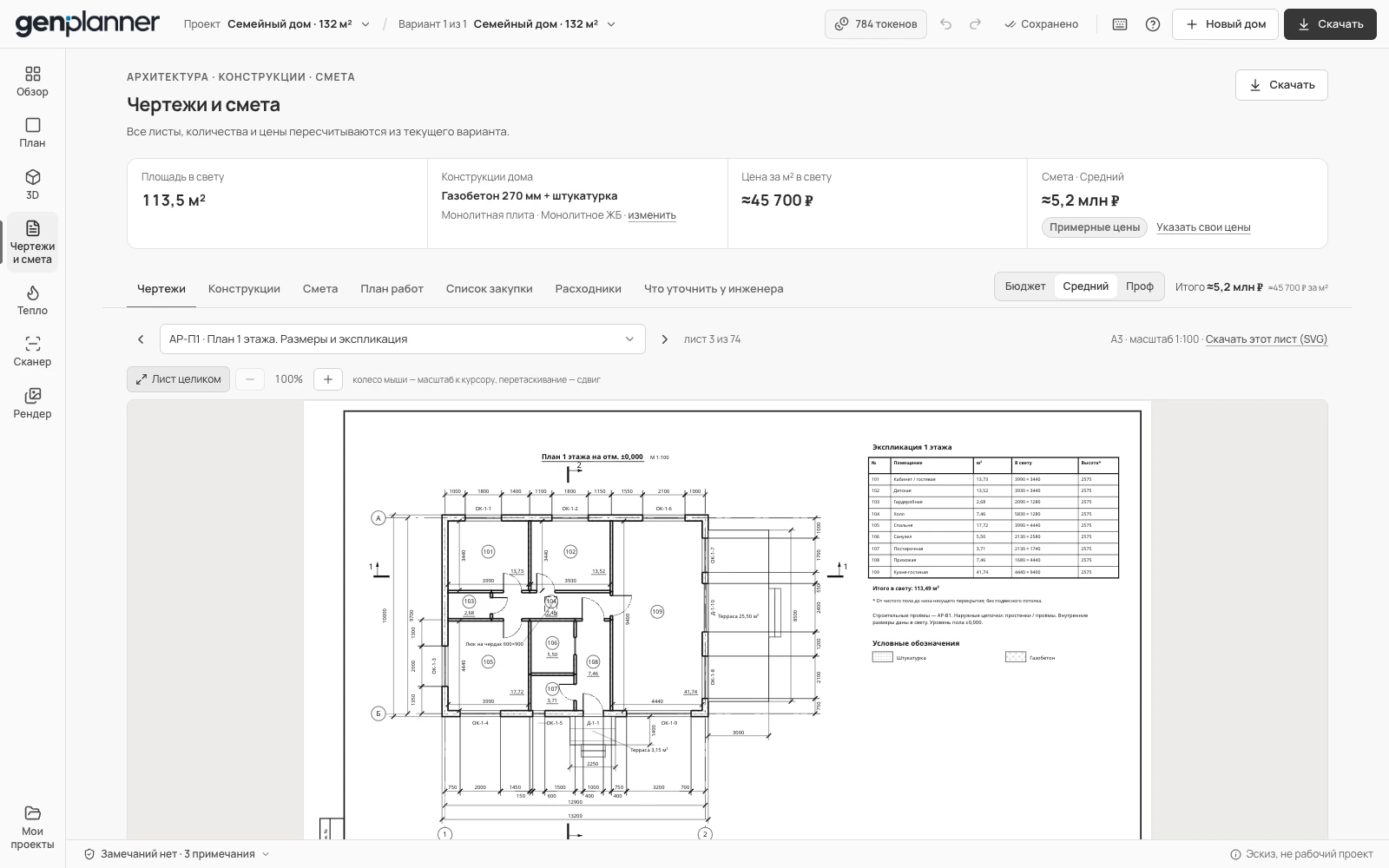
Task: Click the redo arrow icon
Action: click(975, 24)
